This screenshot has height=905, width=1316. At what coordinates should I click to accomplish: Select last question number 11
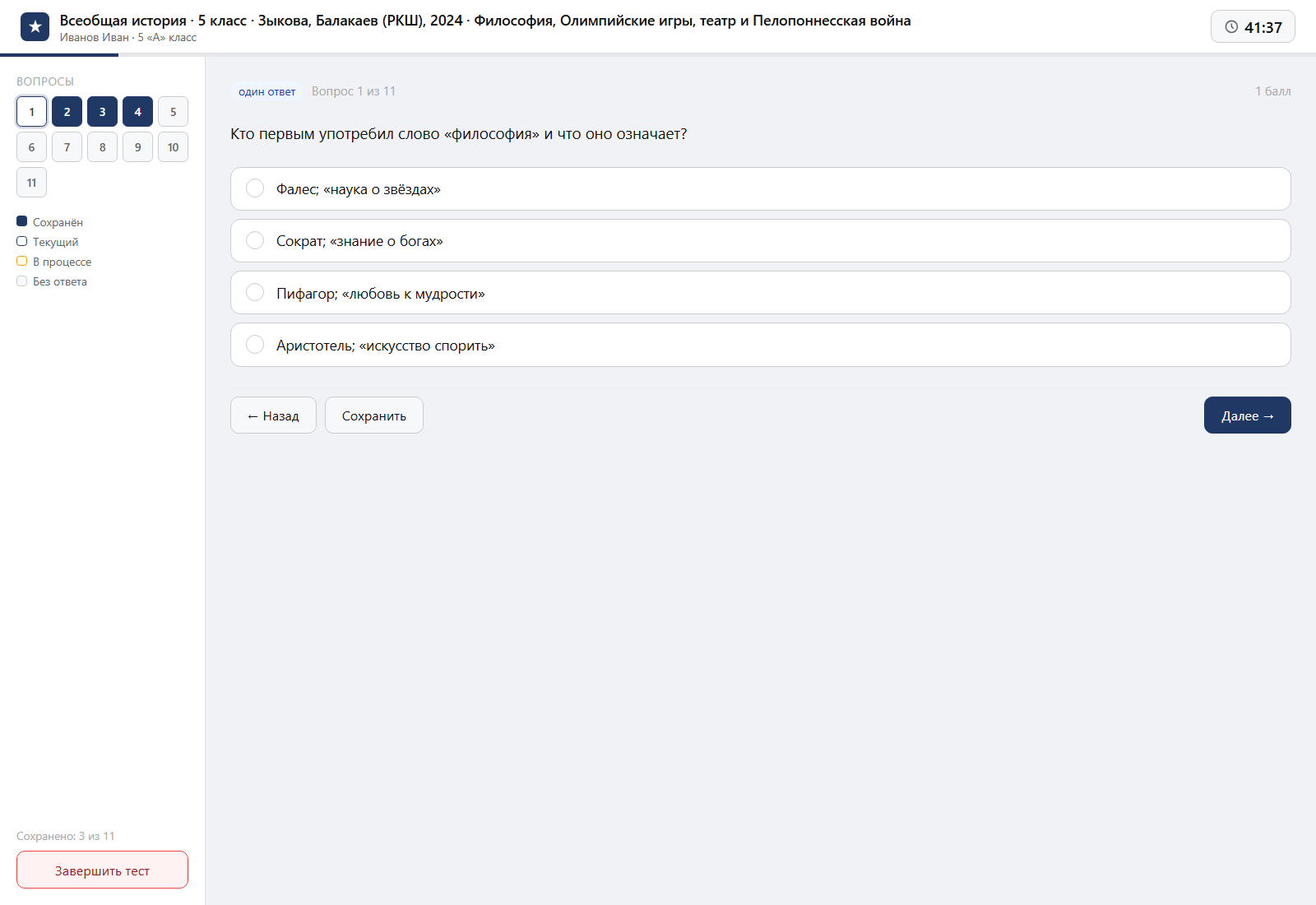pos(31,183)
